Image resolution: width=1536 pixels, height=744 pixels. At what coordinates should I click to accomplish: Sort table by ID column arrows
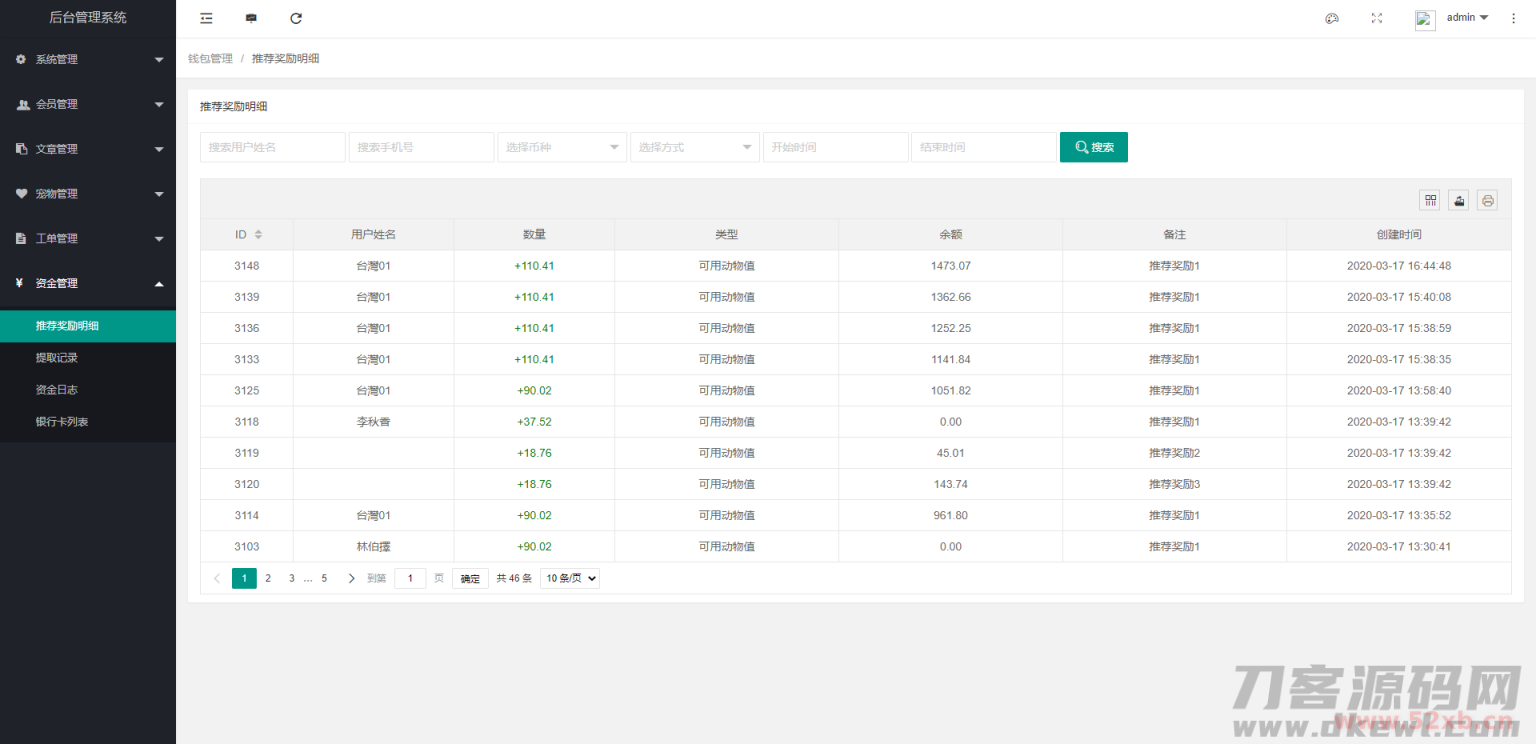(x=258, y=234)
